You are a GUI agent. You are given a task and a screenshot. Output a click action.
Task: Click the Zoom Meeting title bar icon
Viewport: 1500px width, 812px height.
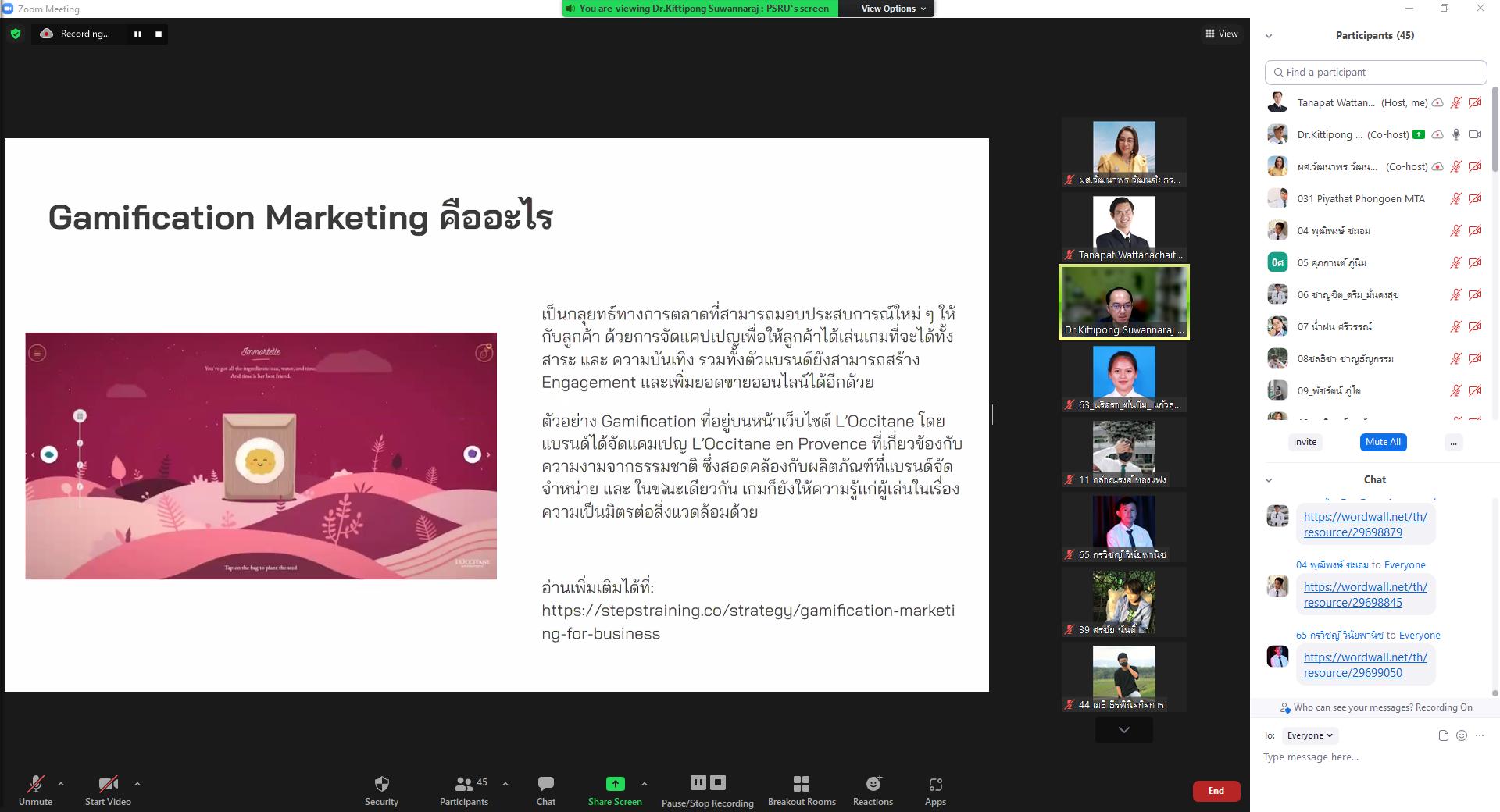(x=8, y=9)
